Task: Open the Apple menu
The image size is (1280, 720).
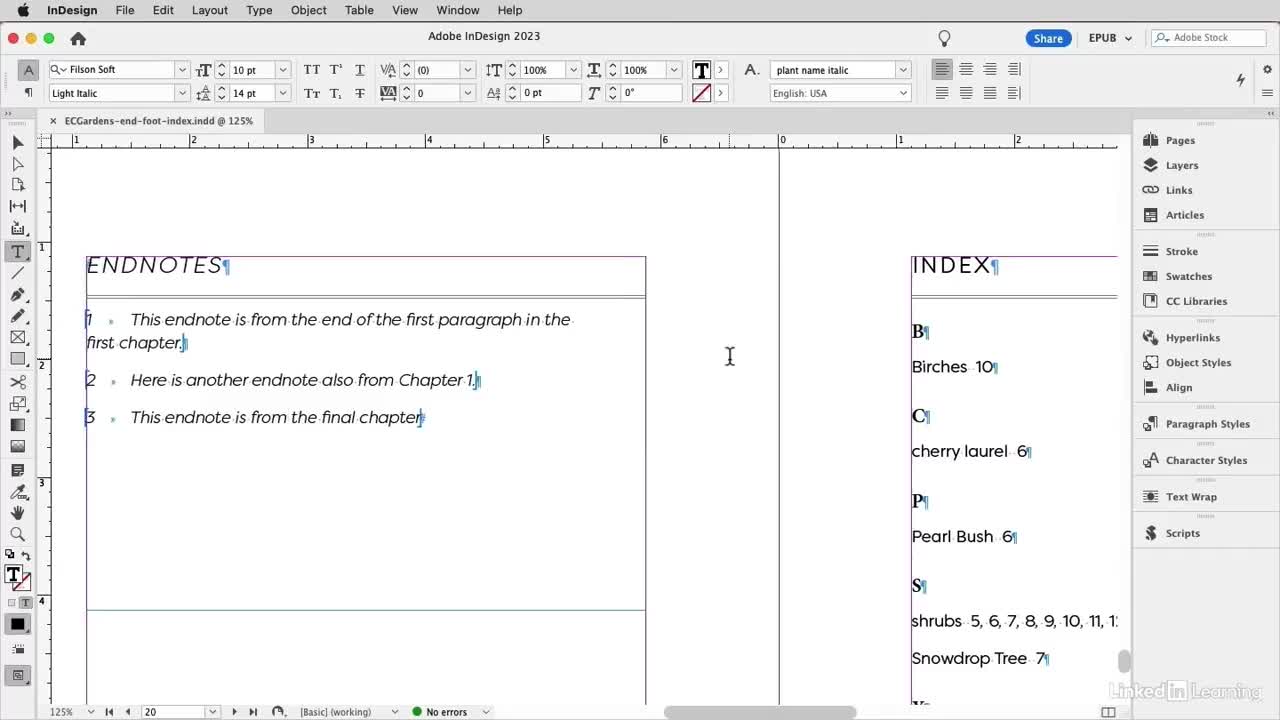Action: click(22, 10)
